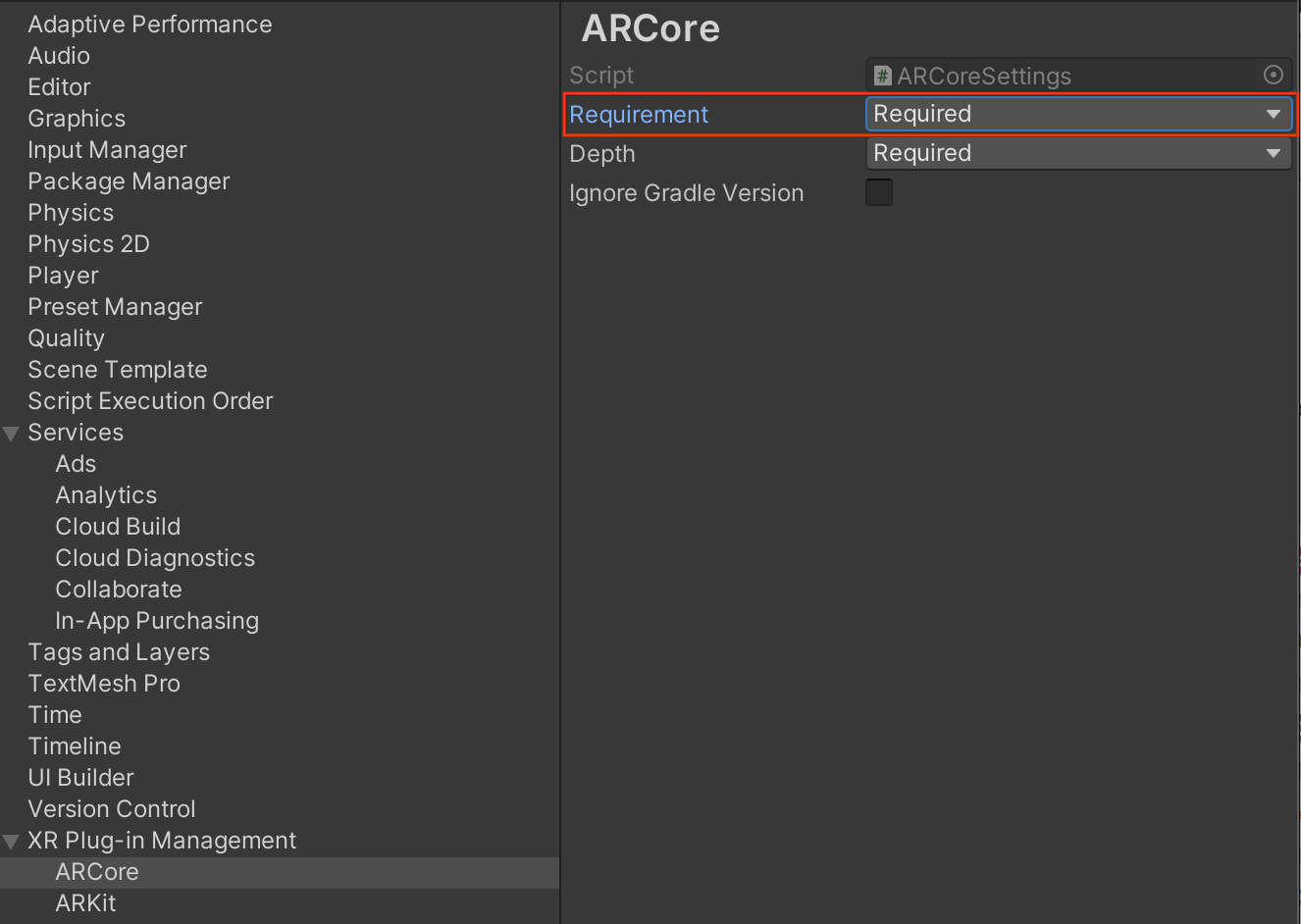Open Package Manager settings
The width and height of the screenshot is (1301, 924).
(129, 181)
